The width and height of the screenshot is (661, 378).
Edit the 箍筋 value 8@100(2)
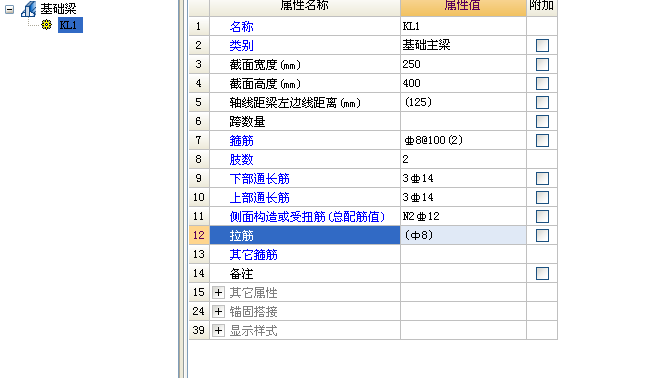click(x=463, y=140)
